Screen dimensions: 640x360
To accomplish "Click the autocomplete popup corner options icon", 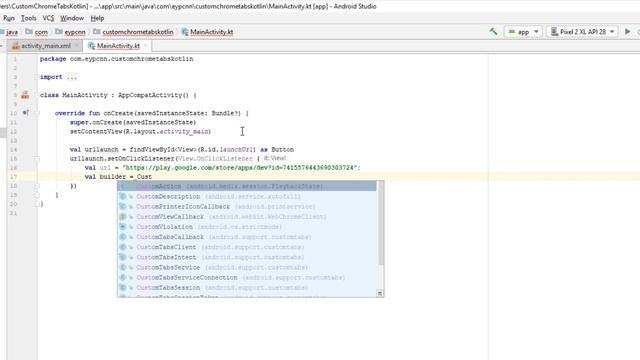I will 380,293.
